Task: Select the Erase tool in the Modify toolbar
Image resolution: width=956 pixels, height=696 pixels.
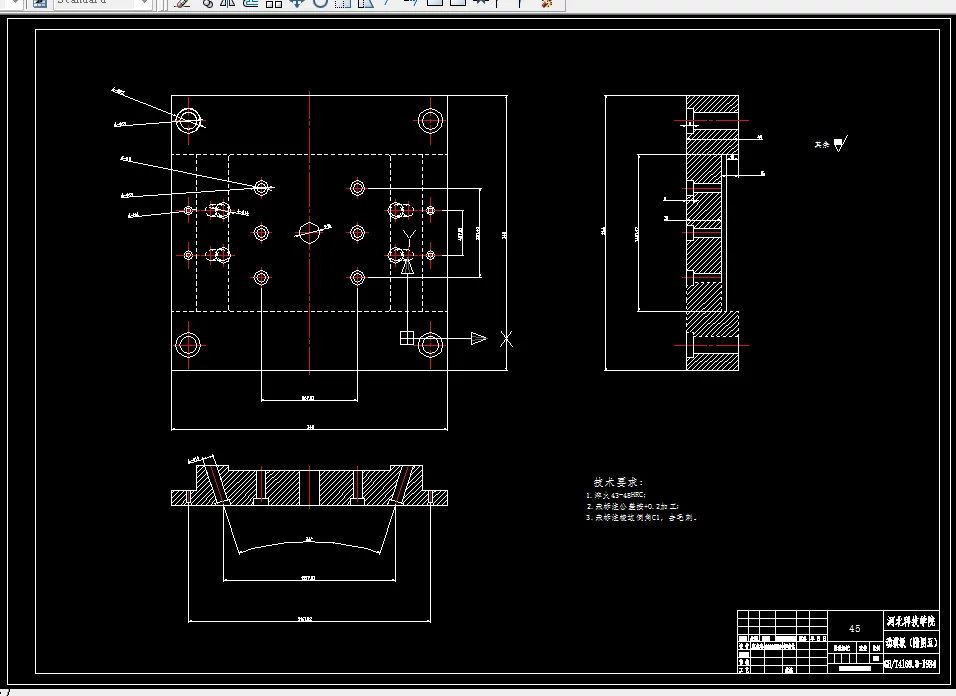Action: [x=182, y=2]
